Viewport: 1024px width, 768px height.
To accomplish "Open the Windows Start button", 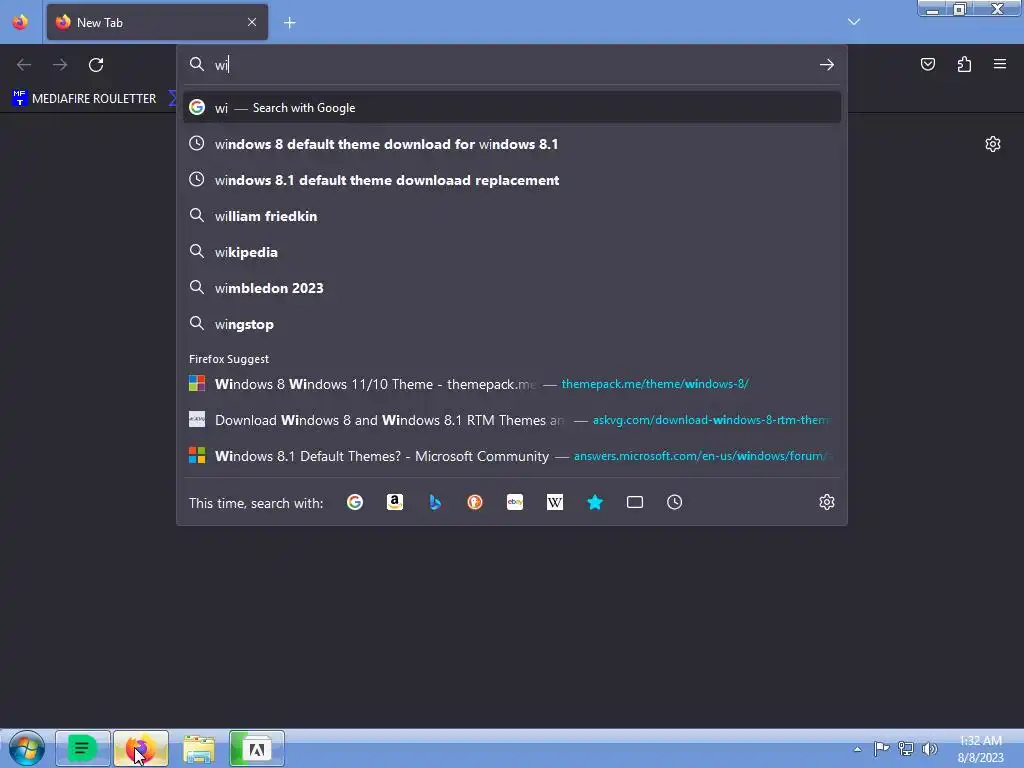I will pos(26,748).
